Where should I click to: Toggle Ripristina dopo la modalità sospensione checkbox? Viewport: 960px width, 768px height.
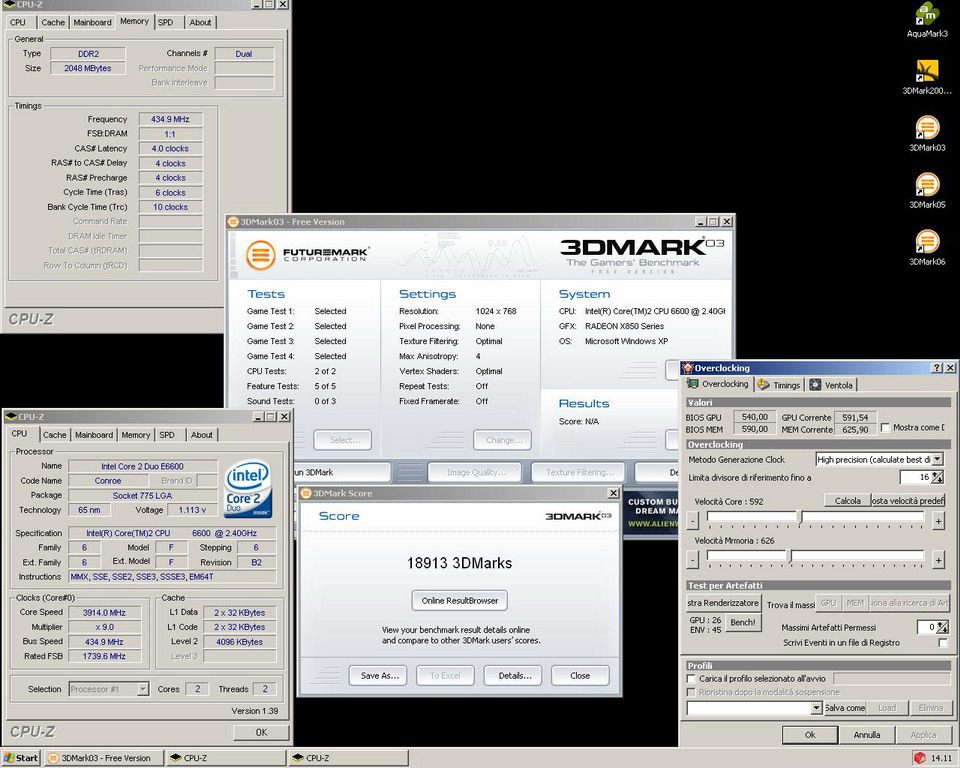pos(691,692)
